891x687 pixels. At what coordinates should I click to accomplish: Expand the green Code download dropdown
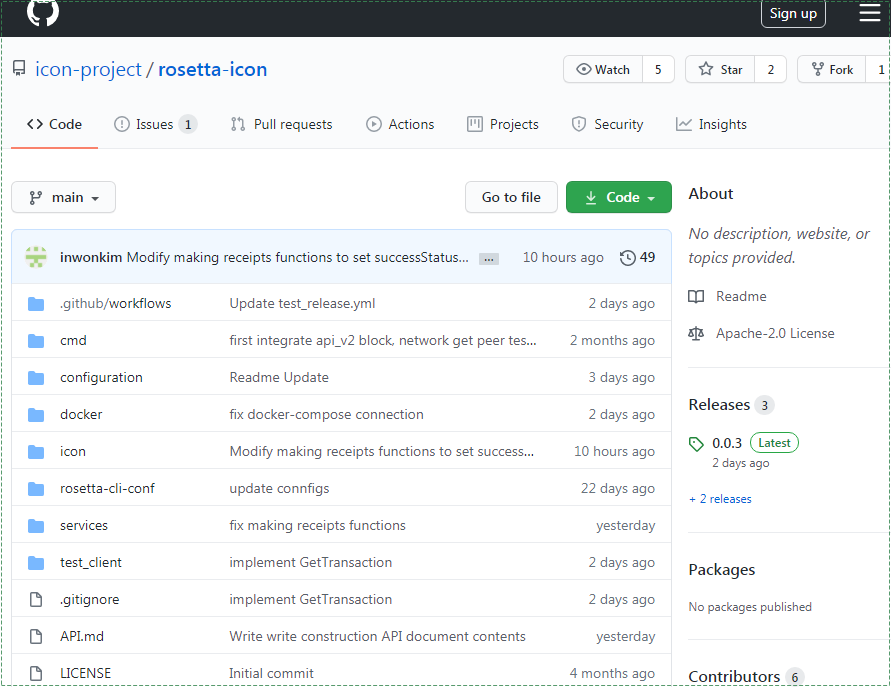619,197
